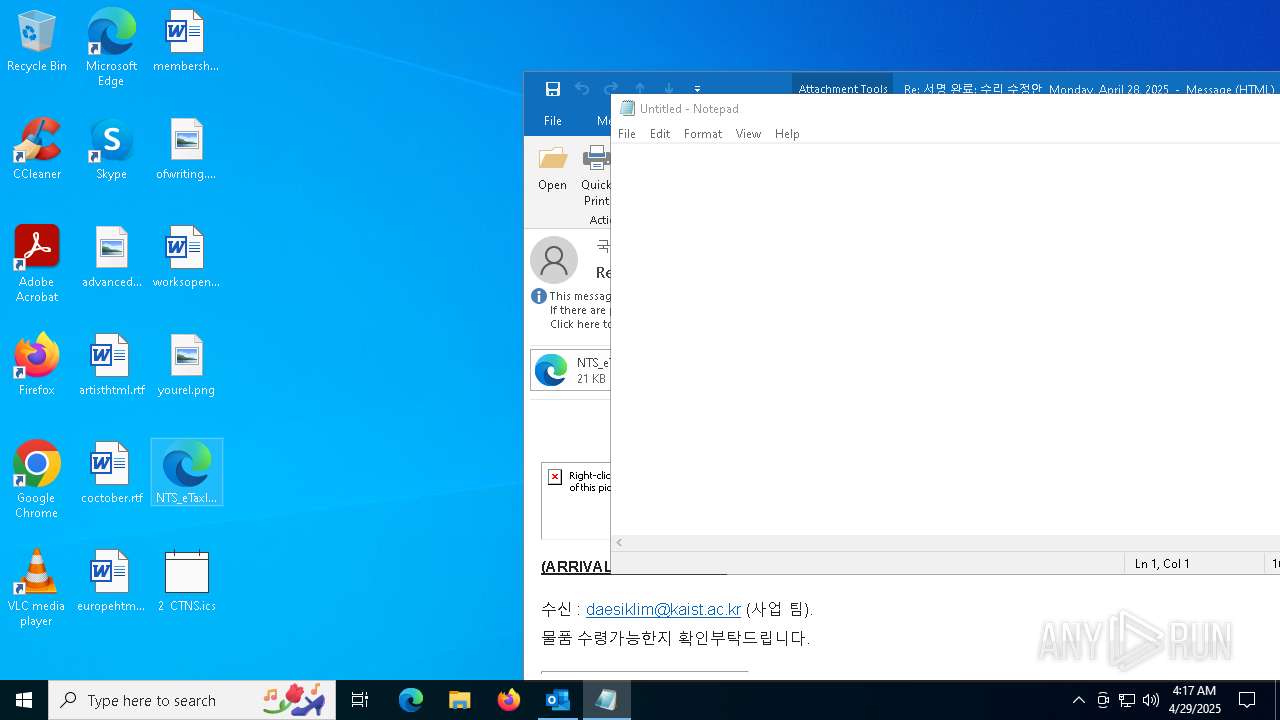Open VLC media player desktop shortcut
This screenshot has width=1280, height=720.
click(x=37, y=588)
